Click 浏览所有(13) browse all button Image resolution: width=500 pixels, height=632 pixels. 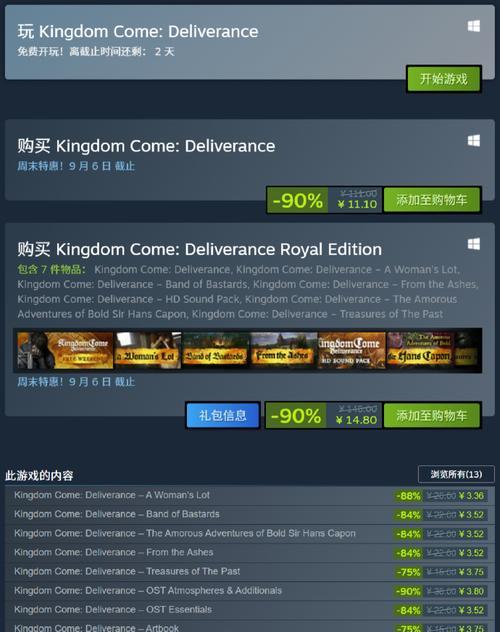(456, 474)
